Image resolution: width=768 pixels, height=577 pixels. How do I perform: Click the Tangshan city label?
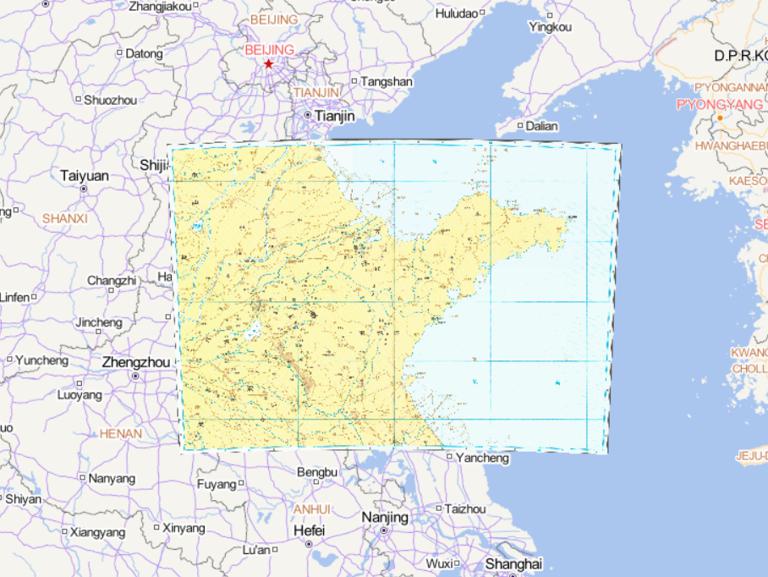(x=386, y=82)
